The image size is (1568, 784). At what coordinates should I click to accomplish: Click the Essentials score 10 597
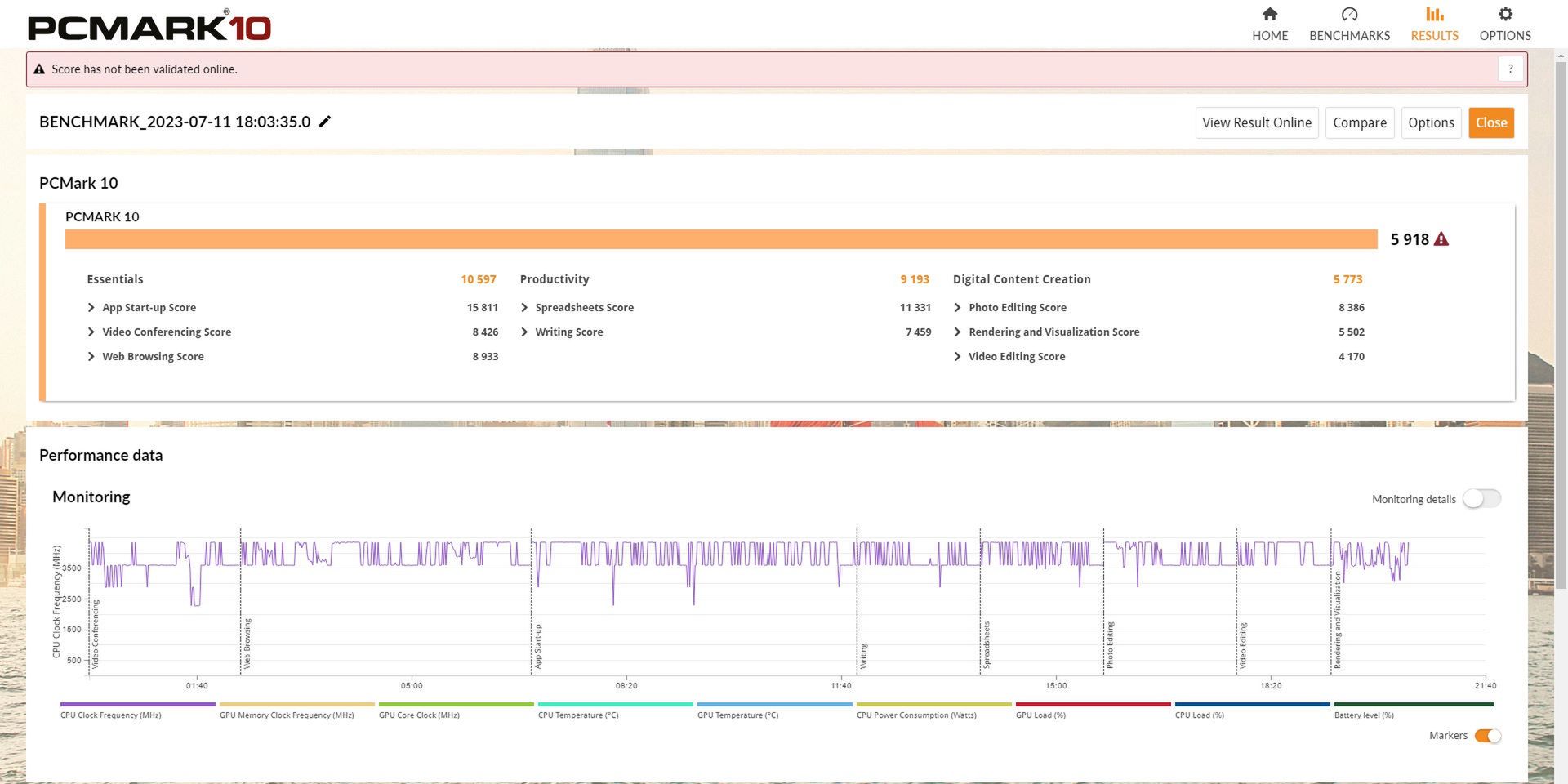[479, 279]
